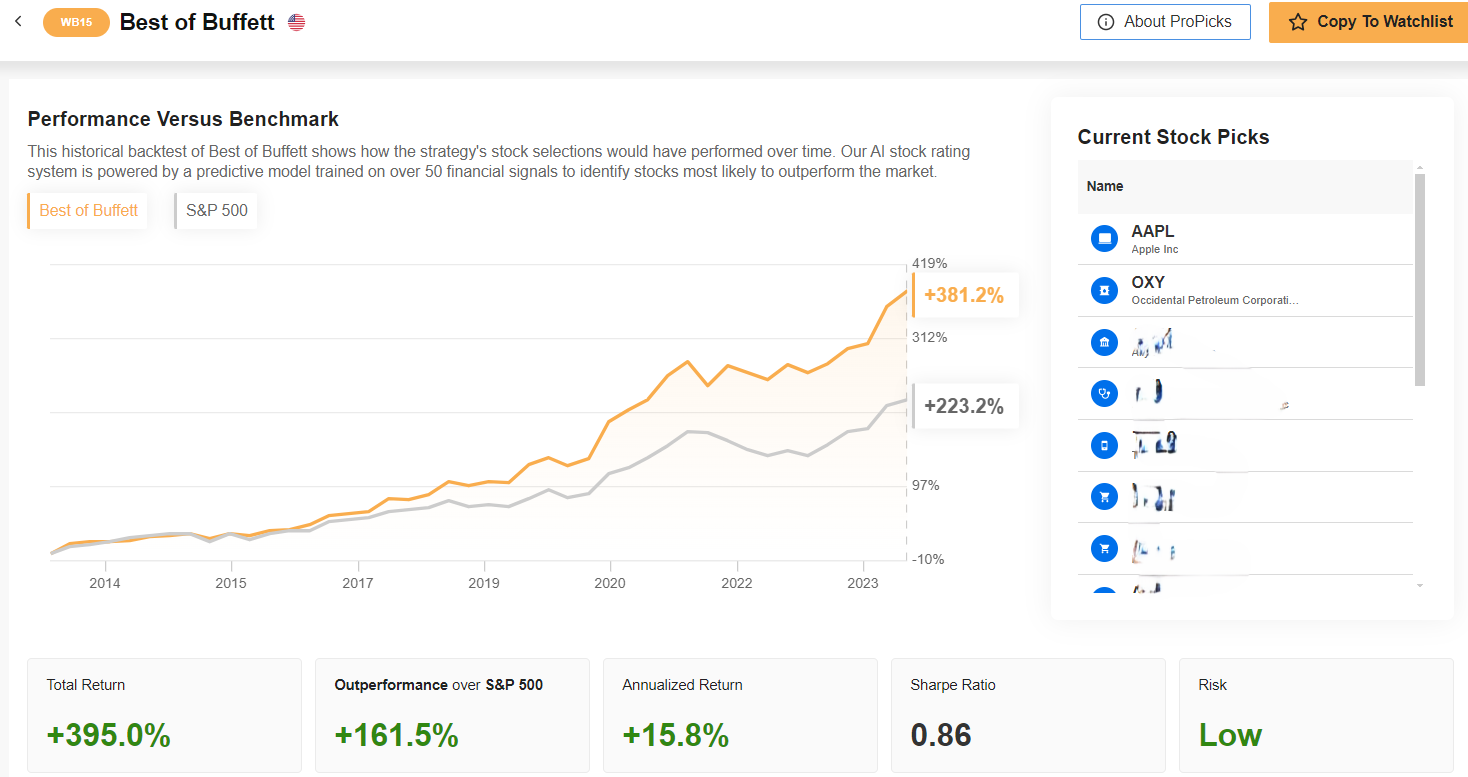Click the info icon in About ProPicks

[x=1106, y=22]
